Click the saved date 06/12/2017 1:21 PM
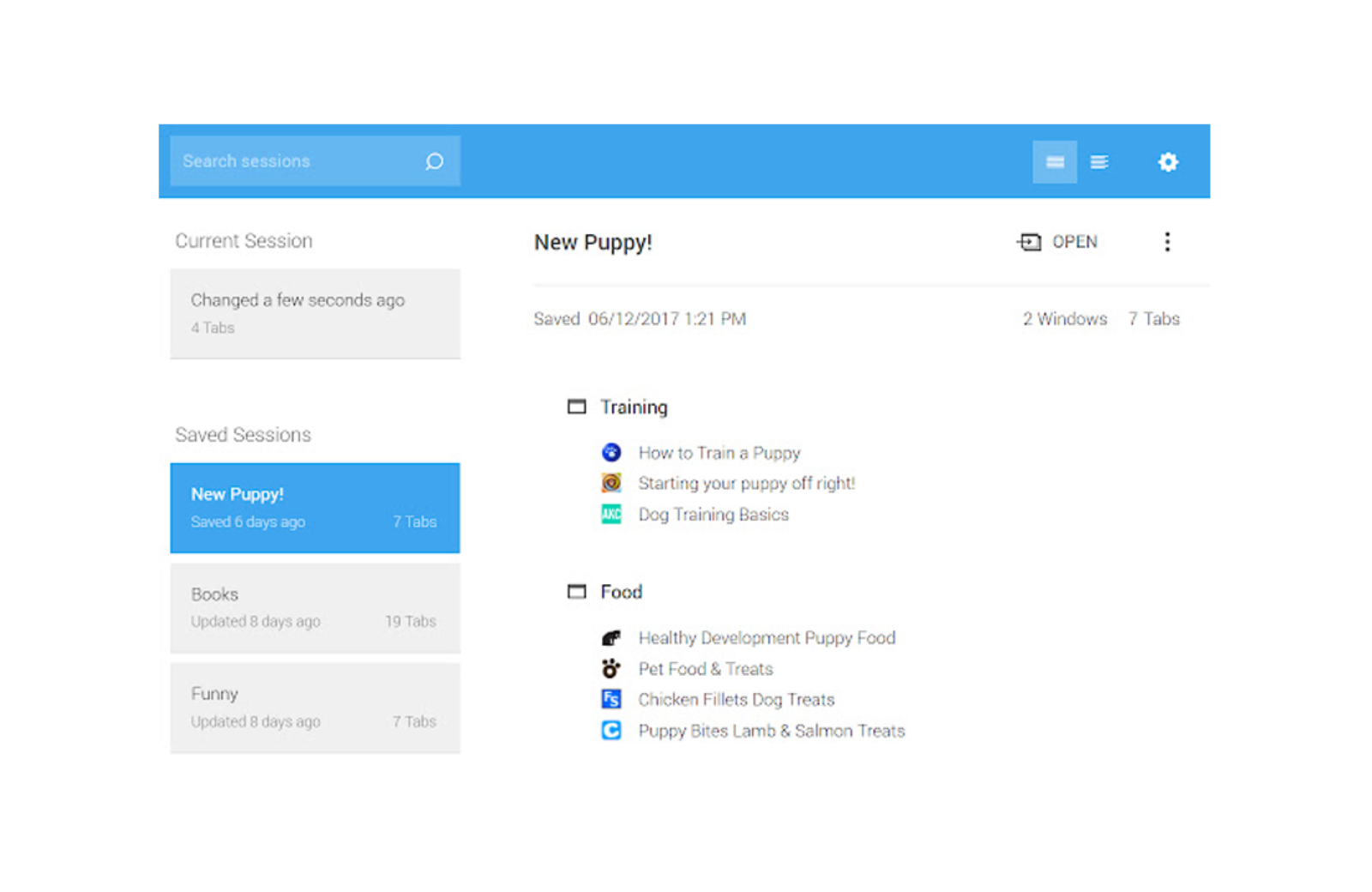 (x=666, y=319)
